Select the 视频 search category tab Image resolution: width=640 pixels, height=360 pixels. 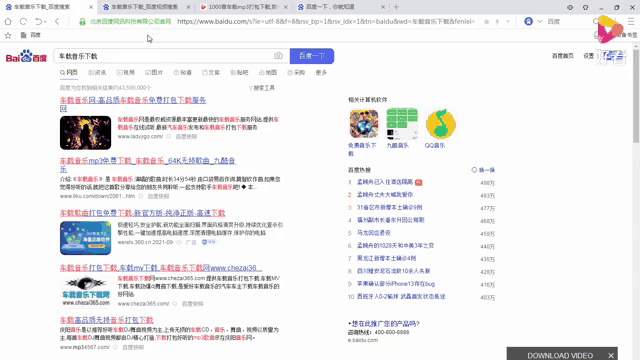click(x=126, y=73)
